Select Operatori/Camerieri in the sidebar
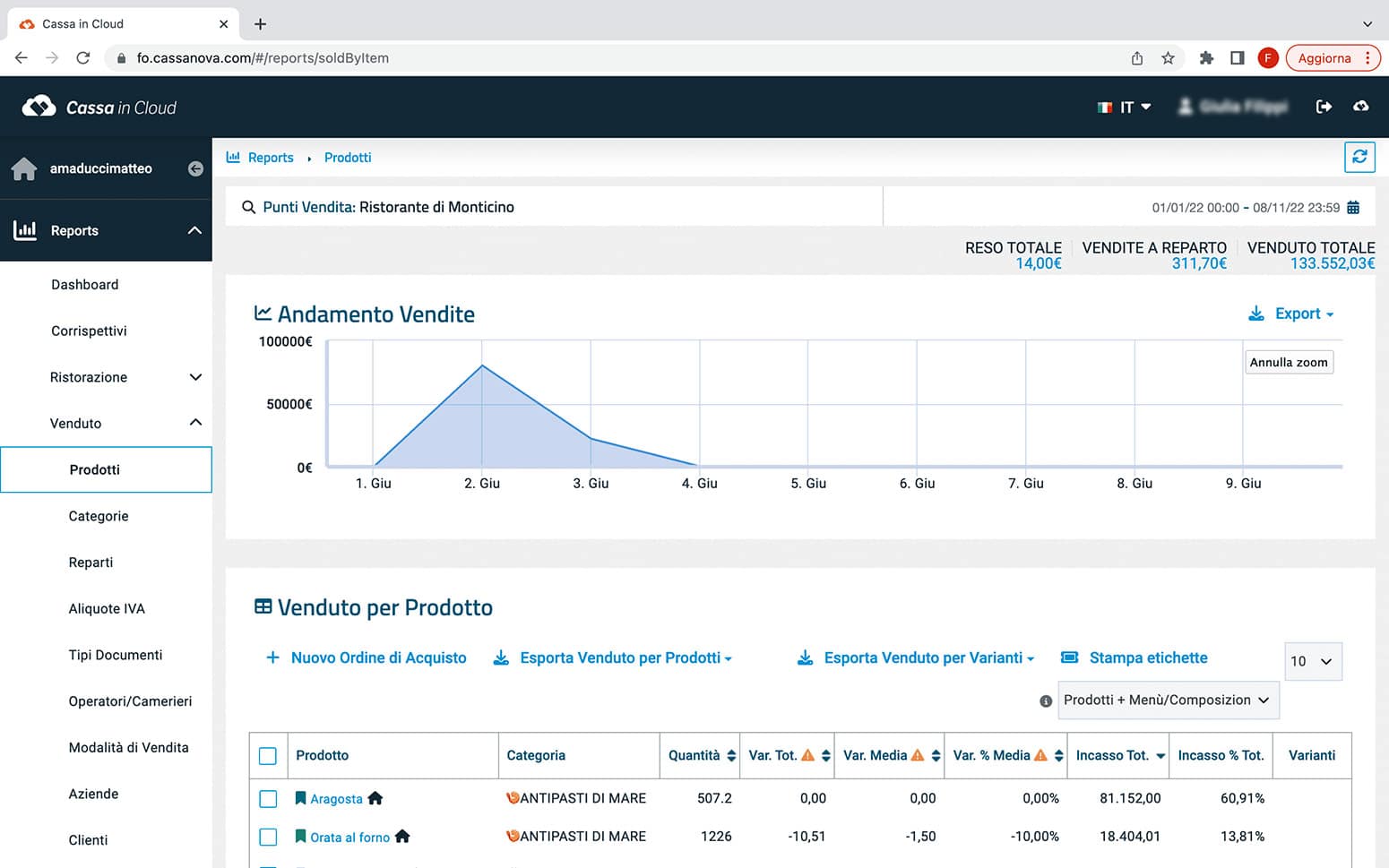 (130, 701)
